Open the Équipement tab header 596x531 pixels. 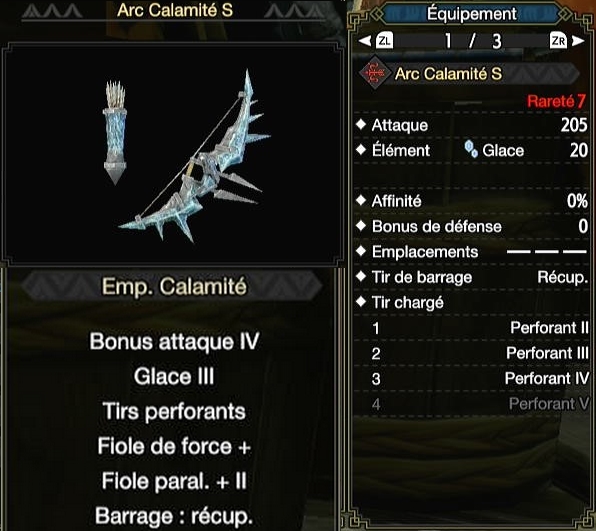click(471, 14)
